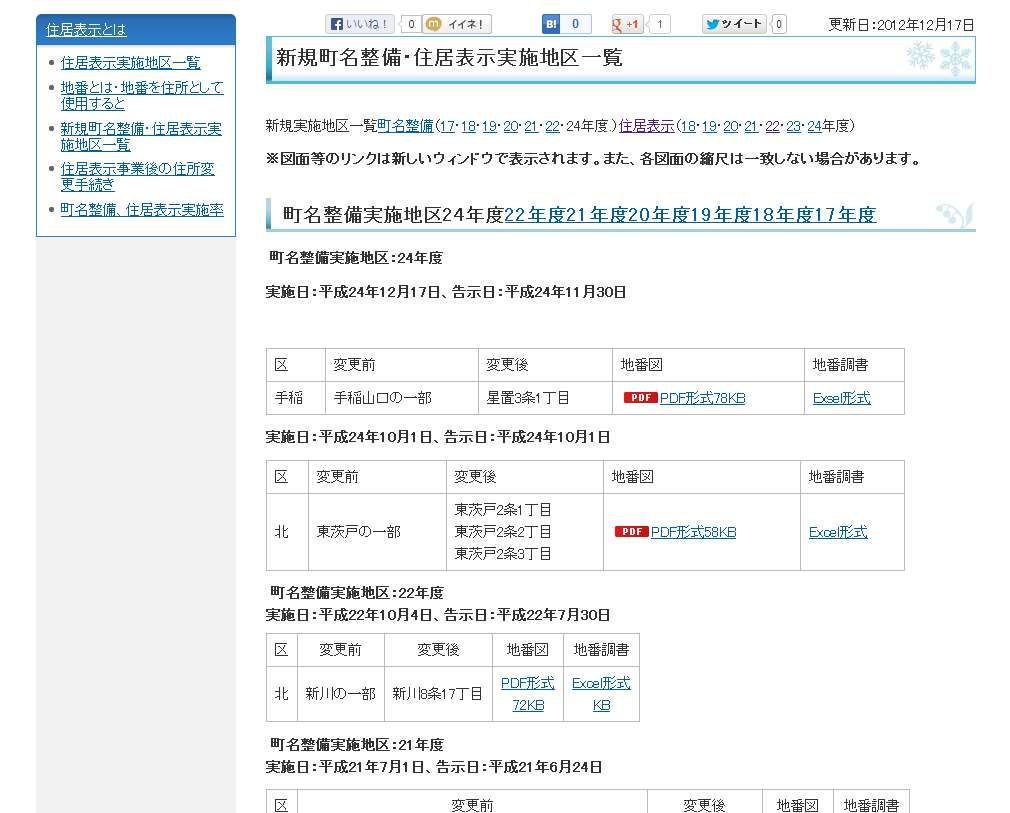Click year 22 link after 町名整備
This screenshot has height=813, width=1010.
(x=552, y=126)
